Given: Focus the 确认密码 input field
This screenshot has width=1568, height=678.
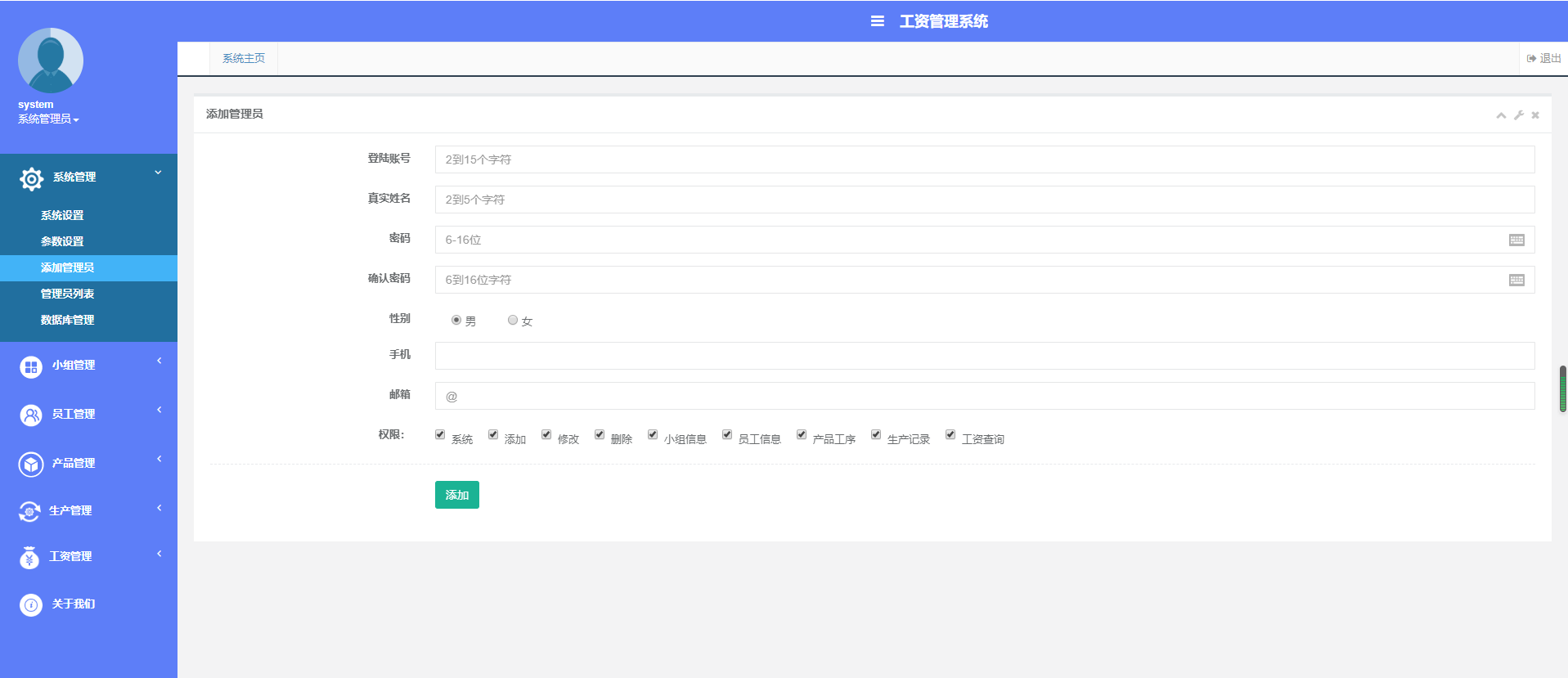Looking at the screenshot, I should click(x=985, y=280).
